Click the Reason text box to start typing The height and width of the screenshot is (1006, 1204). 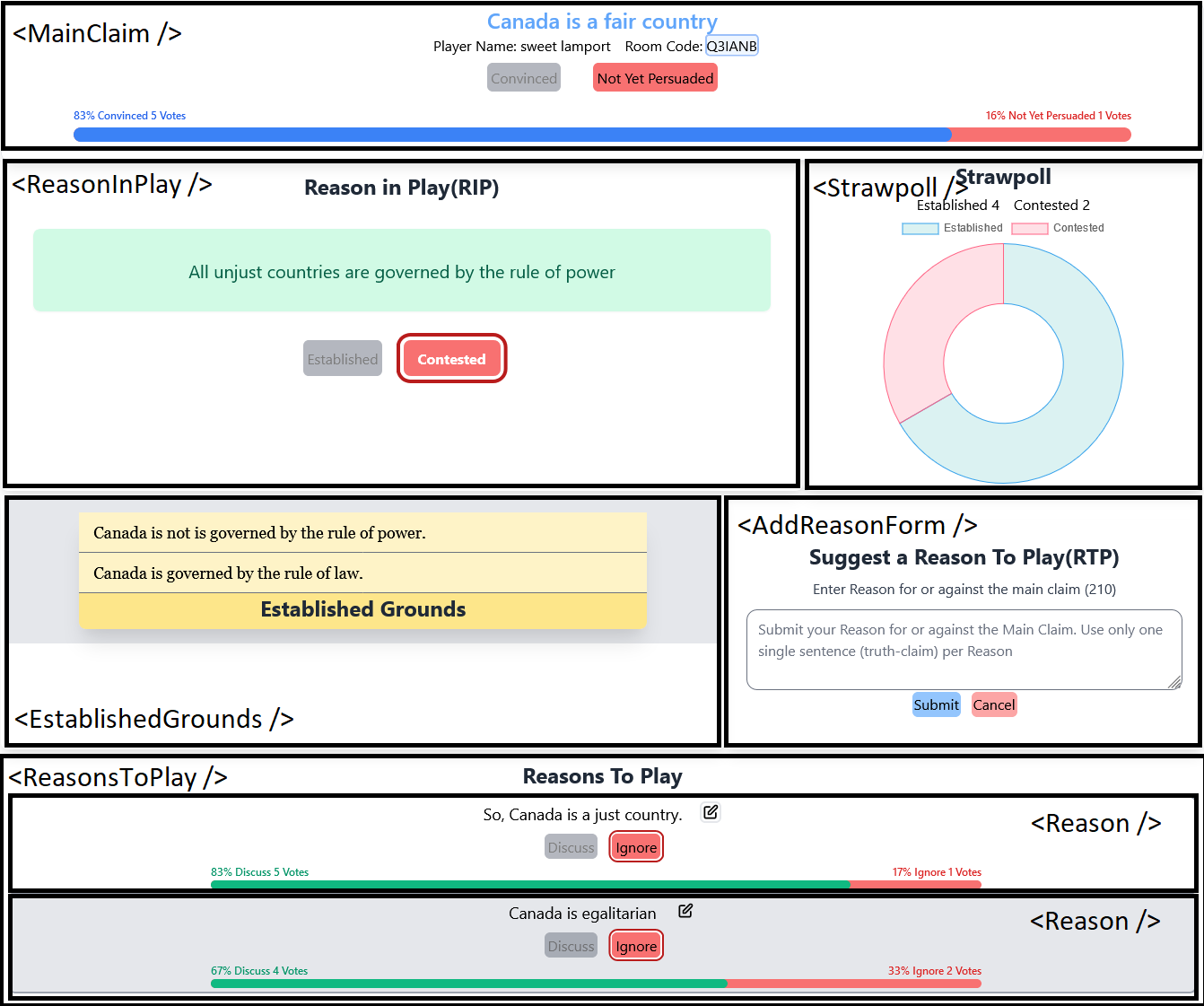click(x=964, y=650)
